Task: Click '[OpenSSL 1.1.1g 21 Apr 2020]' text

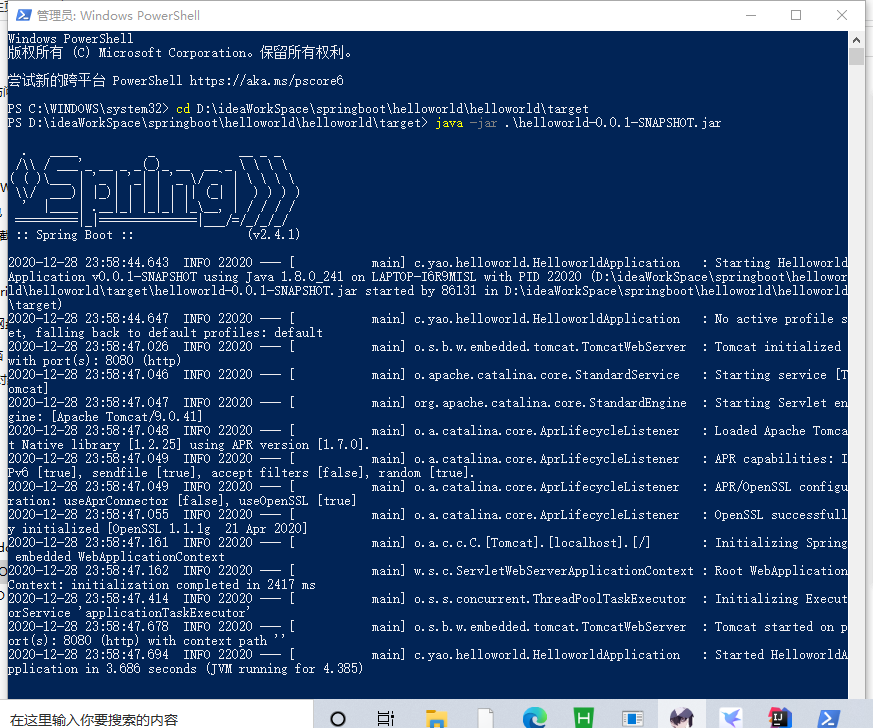Action: tap(207, 528)
